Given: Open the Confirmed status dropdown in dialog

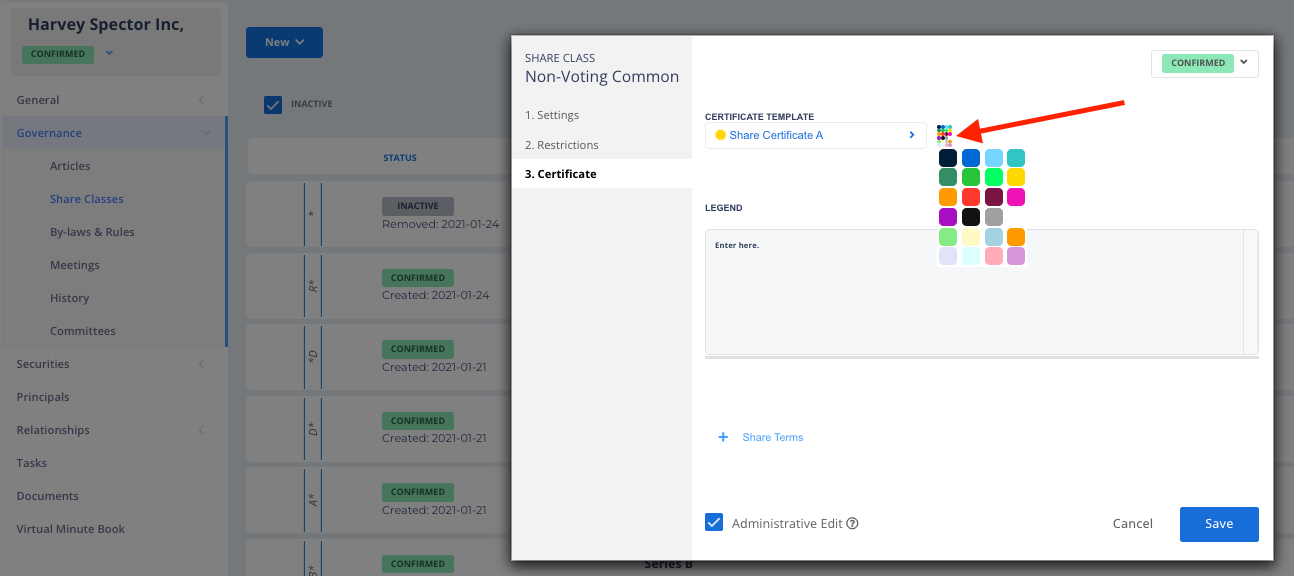Looking at the screenshot, I should [x=1204, y=63].
